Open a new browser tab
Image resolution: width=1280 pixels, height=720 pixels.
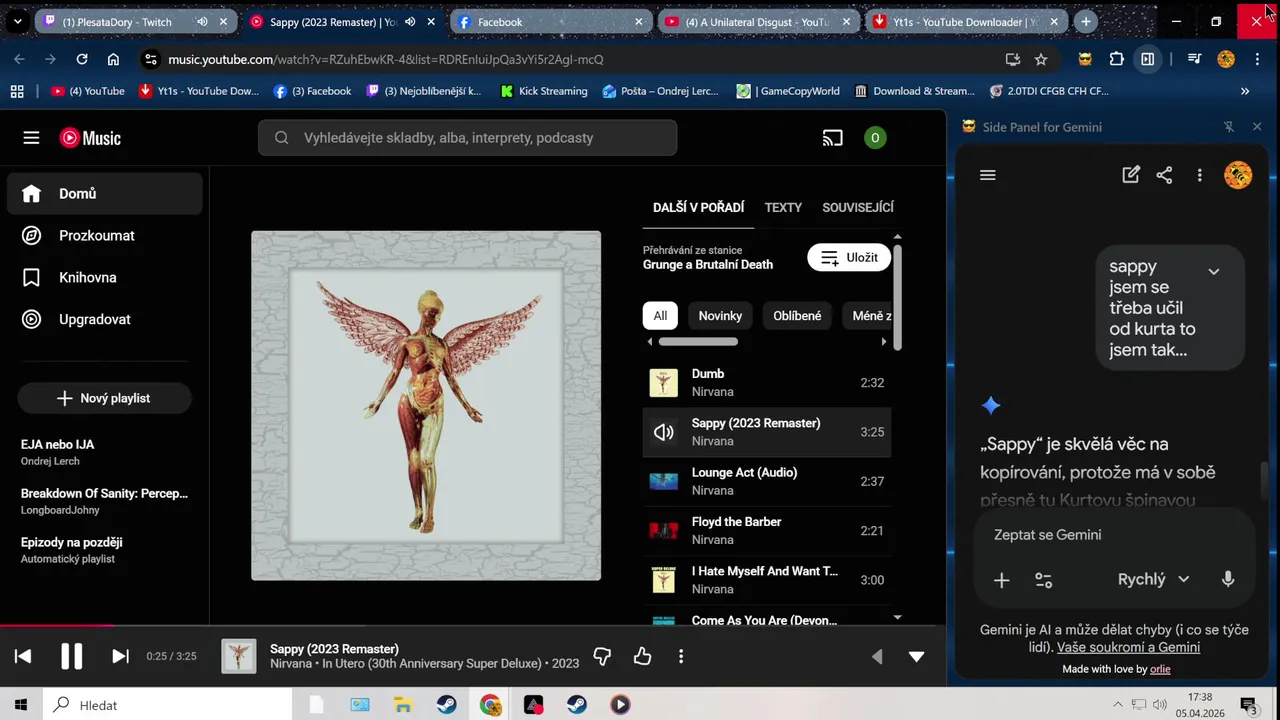(x=1086, y=21)
